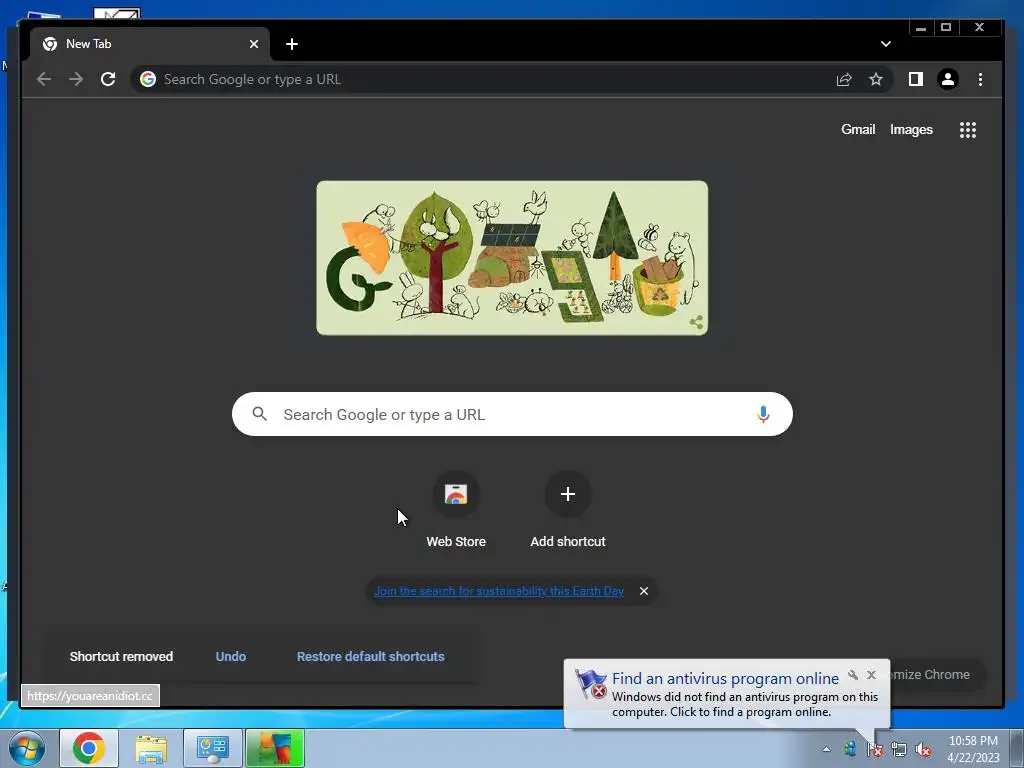The image size is (1024, 768).
Task: Click the search magnifier in search box
Action: coord(259,414)
